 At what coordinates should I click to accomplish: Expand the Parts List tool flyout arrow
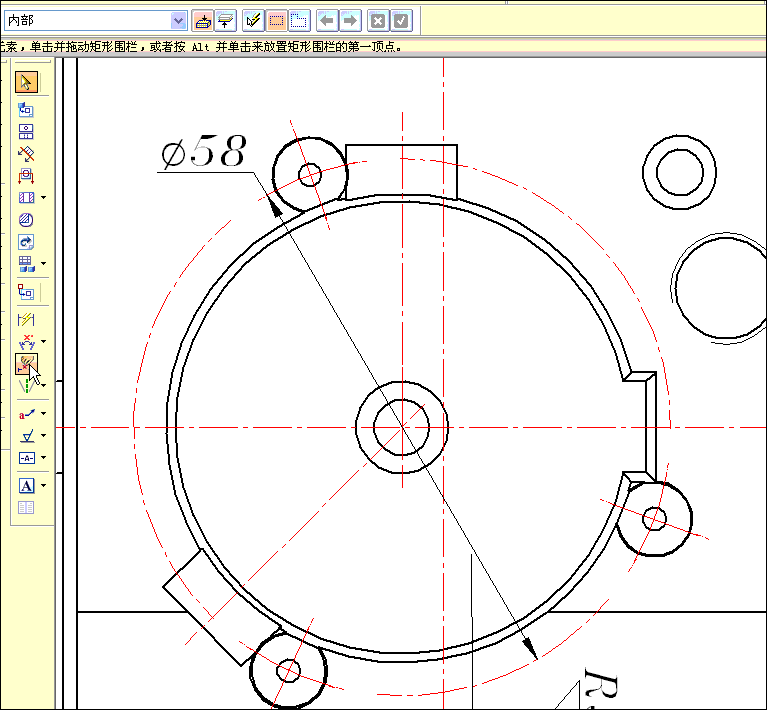[44, 264]
